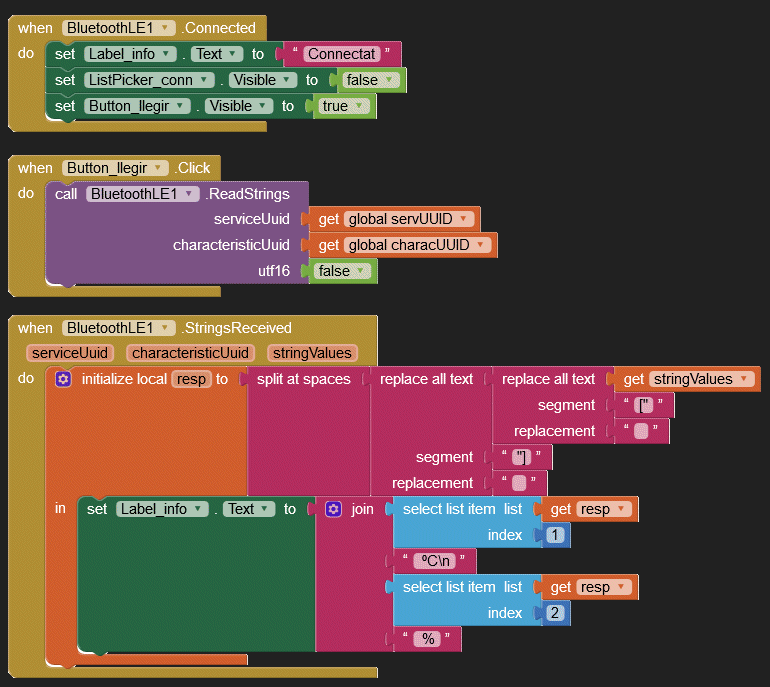Edit the percent sign text string

point(430,639)
